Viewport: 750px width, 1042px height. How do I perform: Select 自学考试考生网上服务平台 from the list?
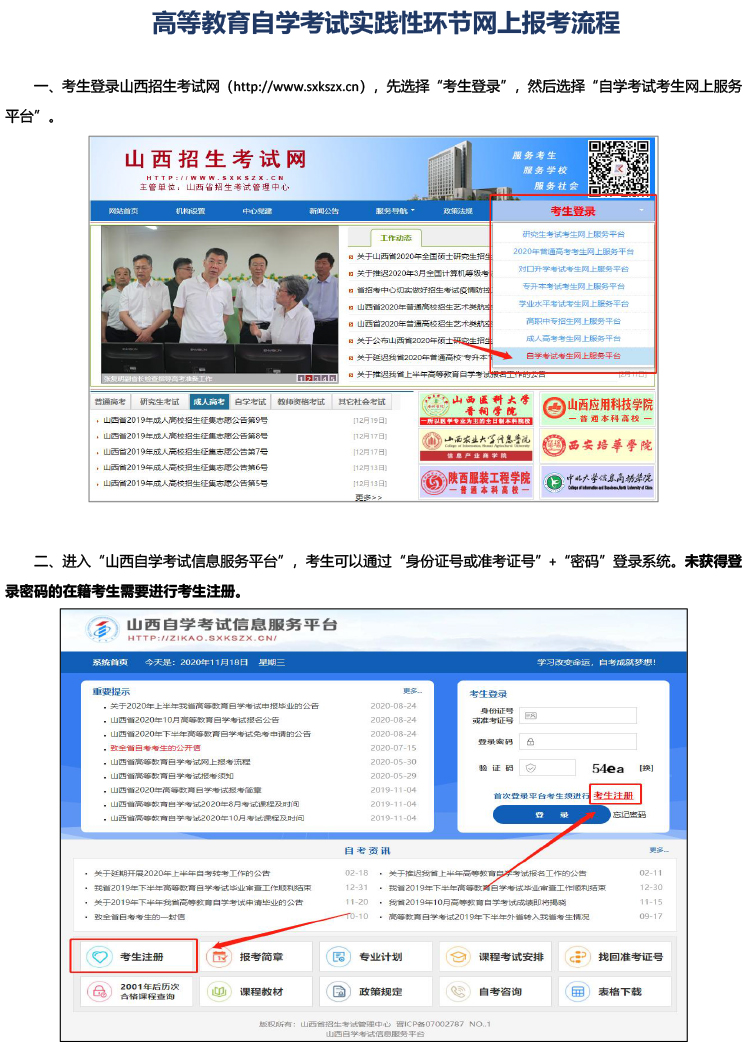pyautogui.click(x=573, y=356)
